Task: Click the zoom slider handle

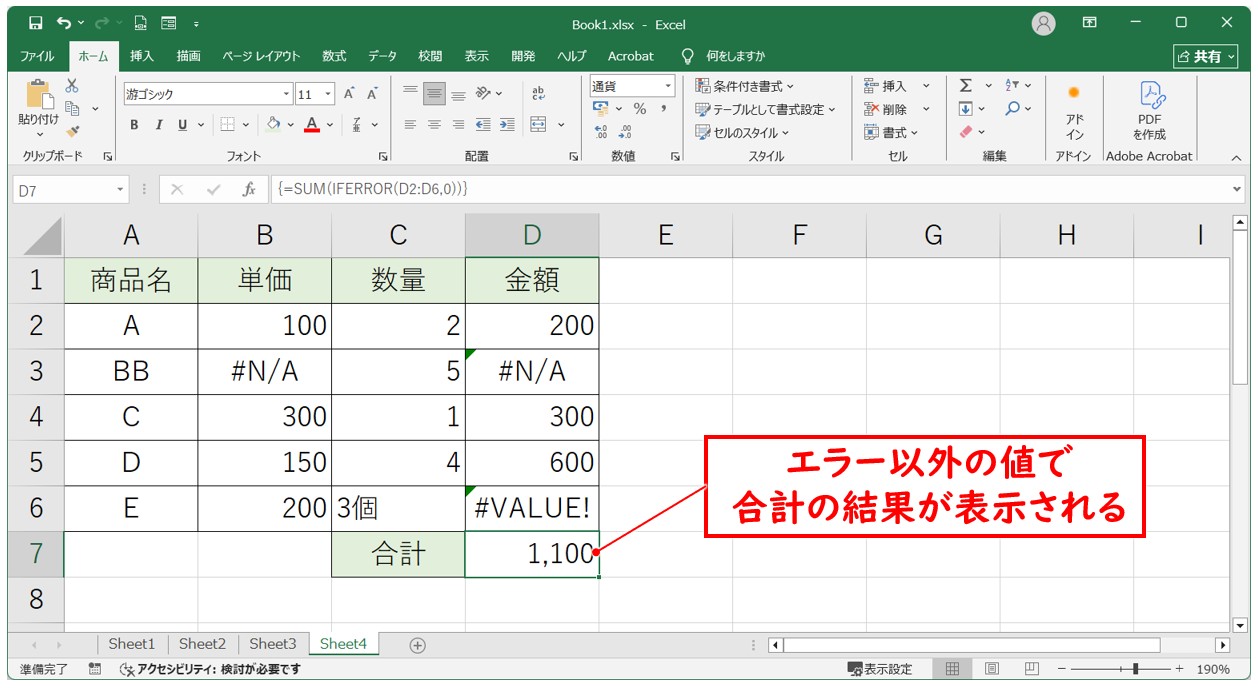Action: click(1134, 669)
